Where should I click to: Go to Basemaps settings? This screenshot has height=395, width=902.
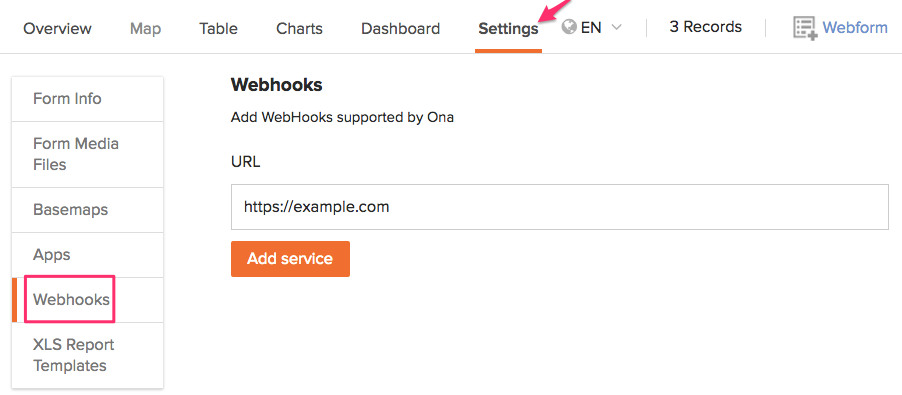point(87,210)
